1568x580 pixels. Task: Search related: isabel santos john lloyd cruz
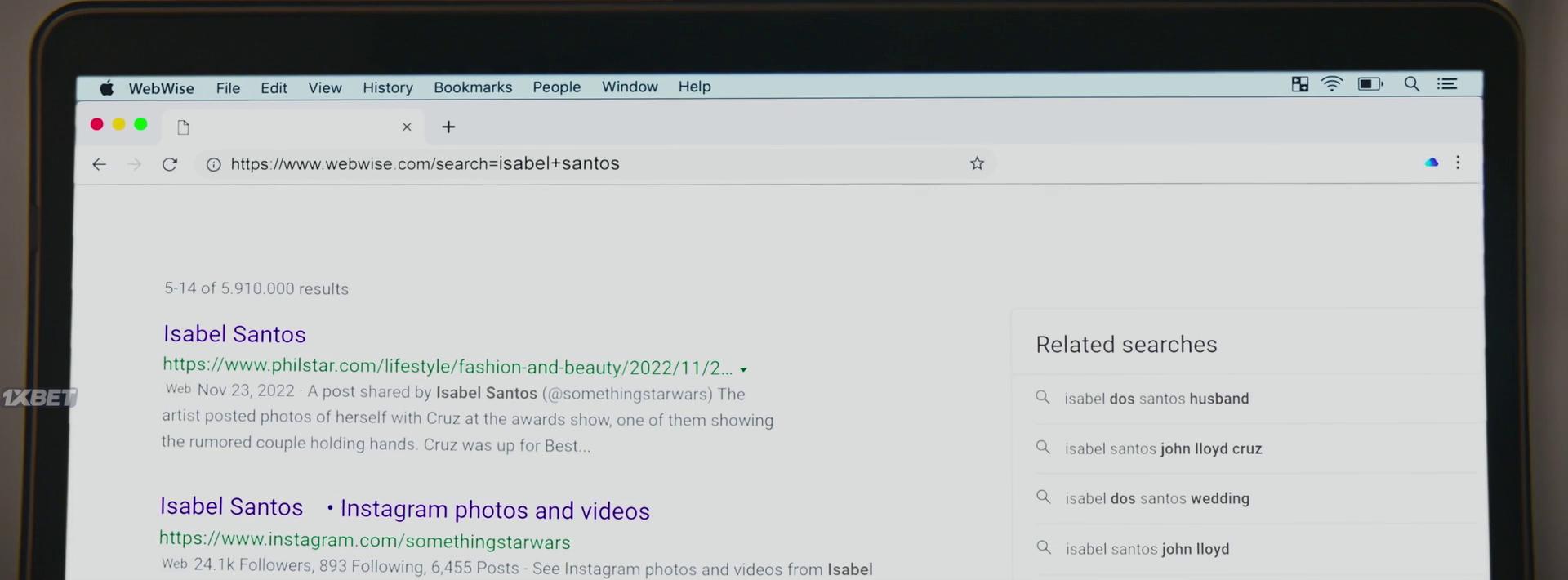(x=1163, y=448)
